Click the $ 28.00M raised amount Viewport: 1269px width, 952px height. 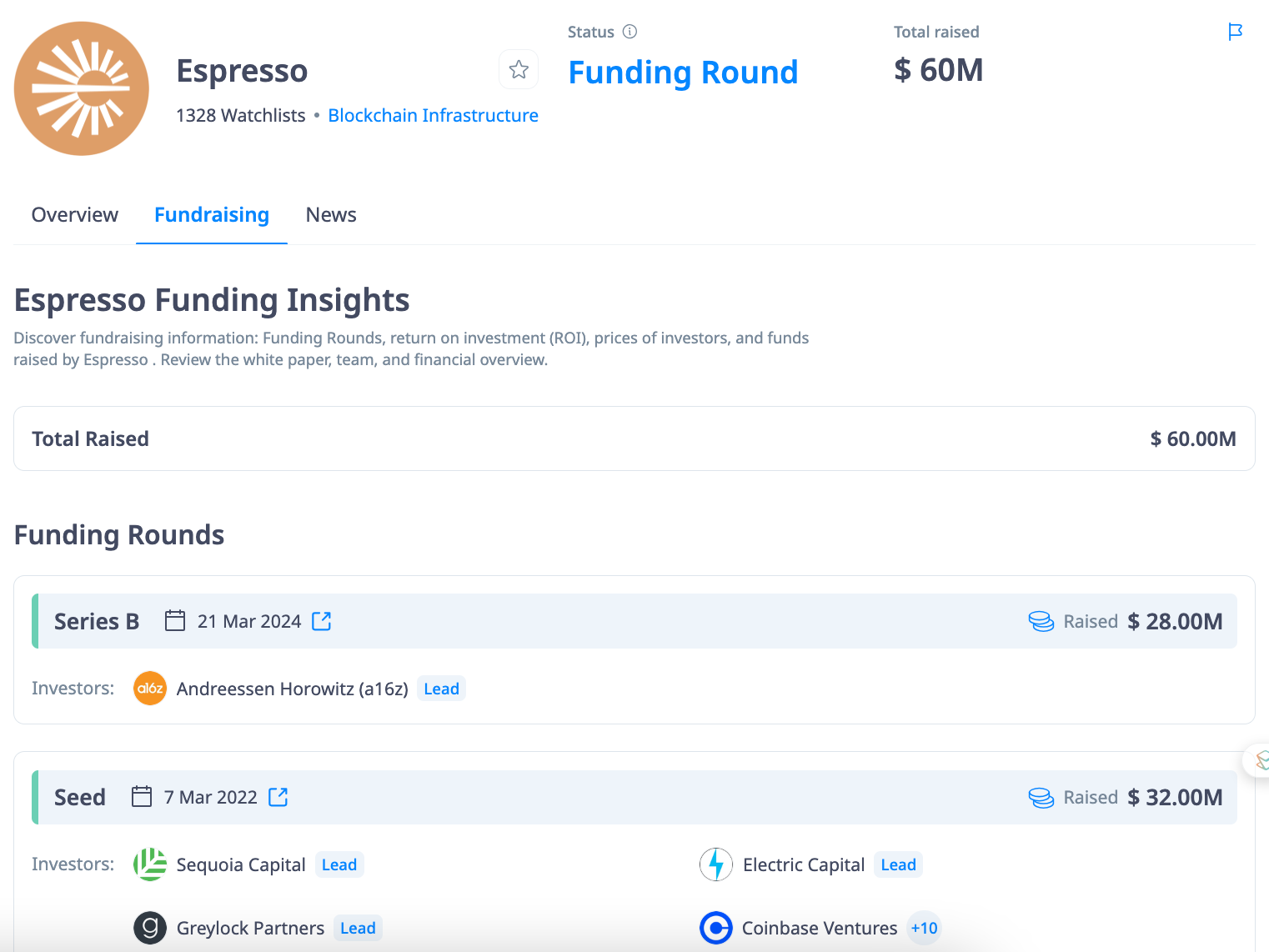[x=1175, y=621]
